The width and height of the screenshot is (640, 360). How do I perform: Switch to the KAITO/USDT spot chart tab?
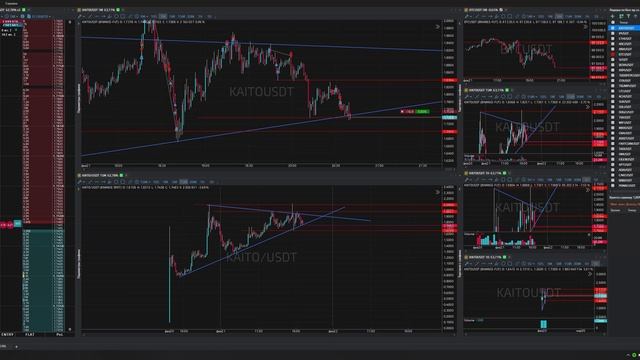pyautogui.click(x=100, y=175)
